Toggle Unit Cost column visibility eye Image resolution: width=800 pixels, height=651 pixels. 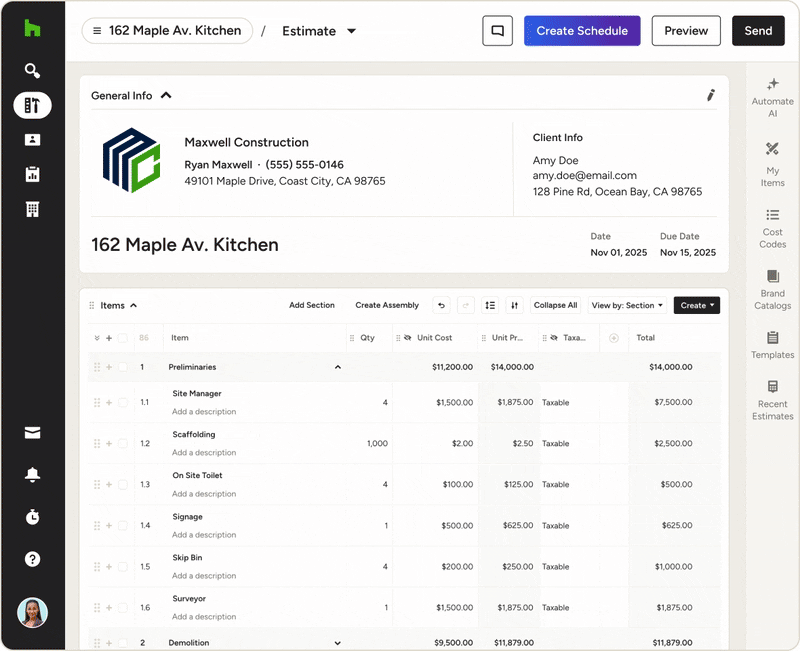407,338
